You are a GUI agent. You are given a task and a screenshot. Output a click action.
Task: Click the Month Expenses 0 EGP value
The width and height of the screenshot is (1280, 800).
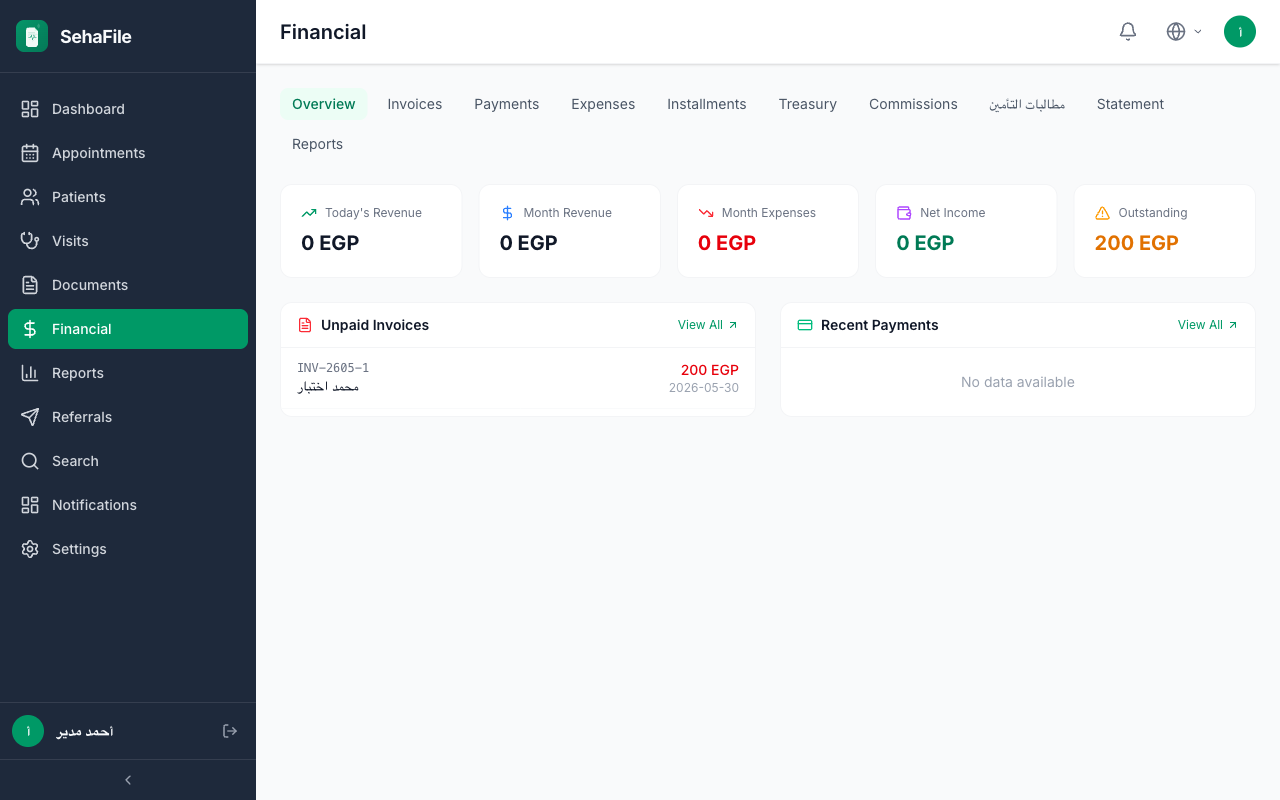click(x=727, y=243)
